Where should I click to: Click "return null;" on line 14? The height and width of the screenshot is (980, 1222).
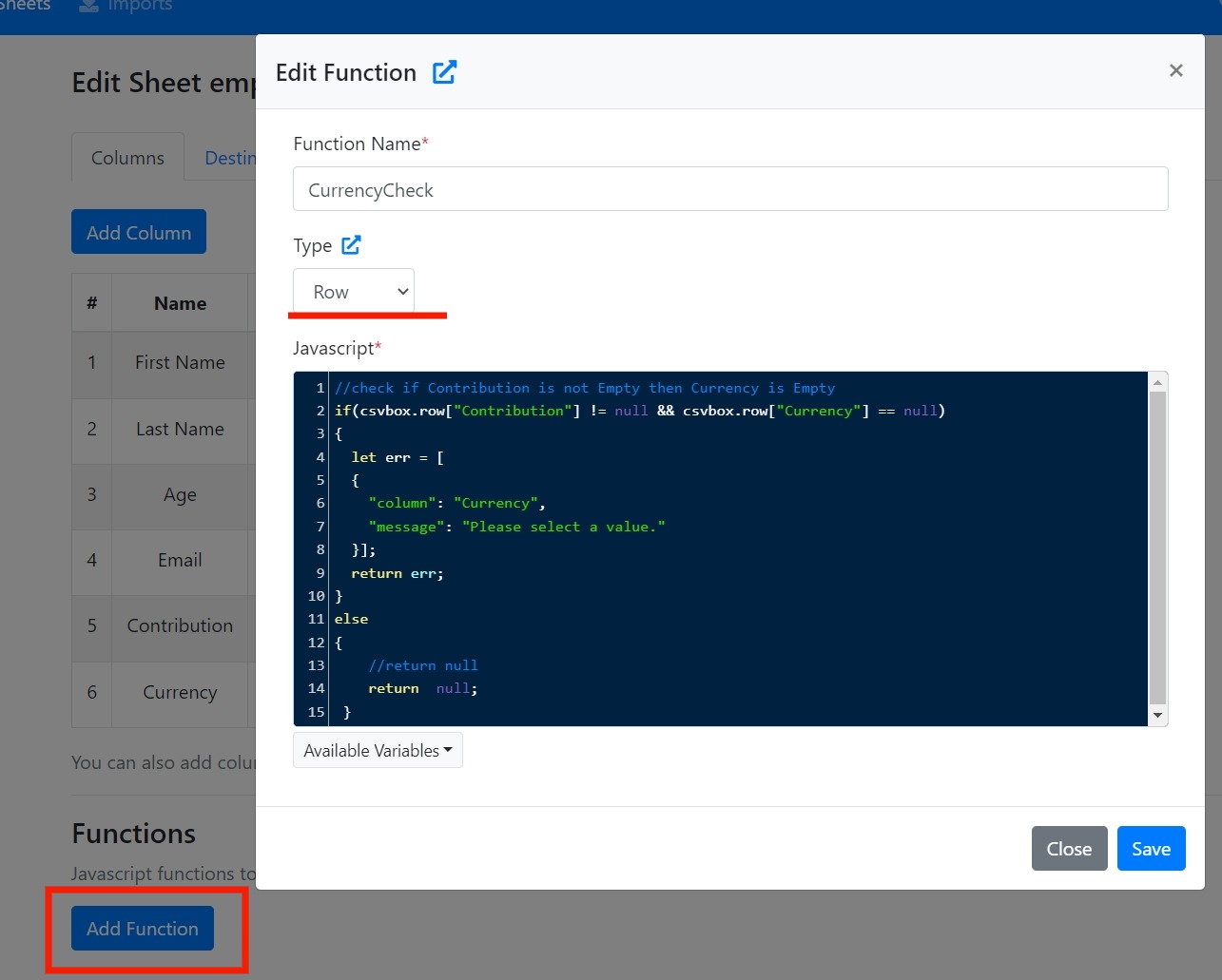[423, 688]
